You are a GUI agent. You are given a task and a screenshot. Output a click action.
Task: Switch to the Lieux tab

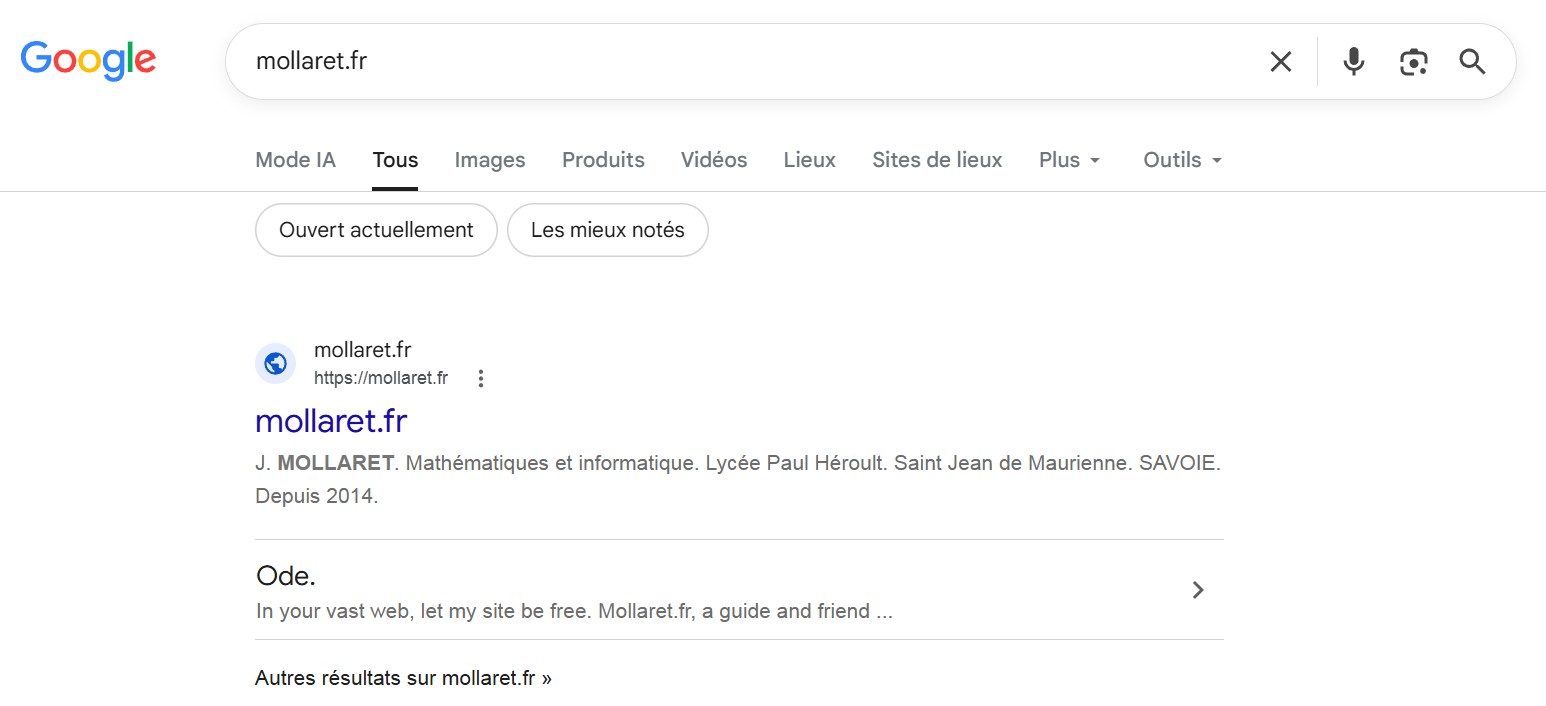pos(810,160)
